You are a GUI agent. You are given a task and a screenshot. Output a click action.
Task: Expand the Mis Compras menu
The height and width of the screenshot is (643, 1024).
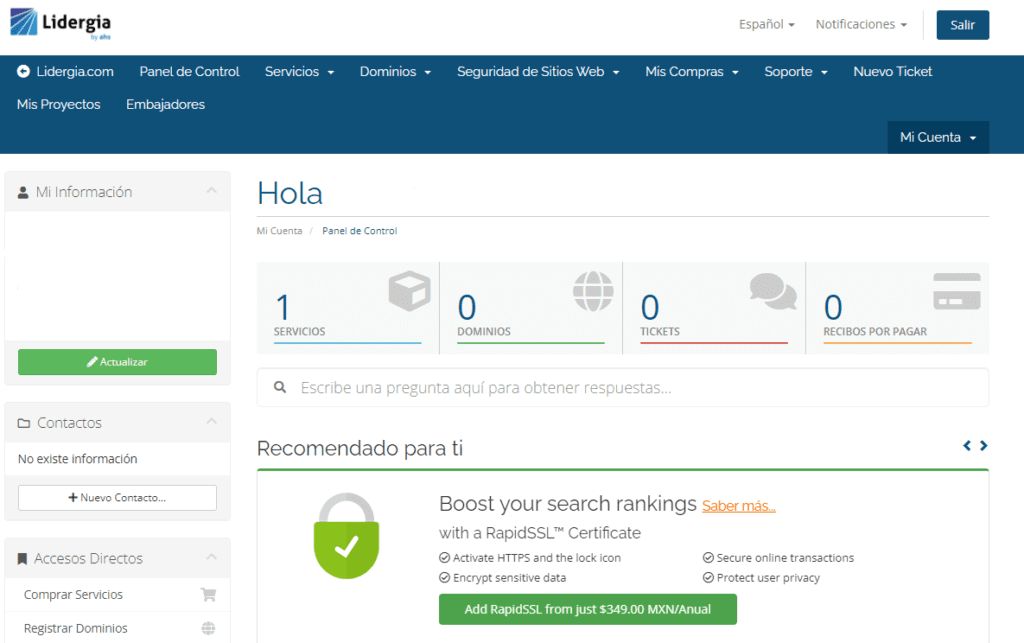click(692, 72)
